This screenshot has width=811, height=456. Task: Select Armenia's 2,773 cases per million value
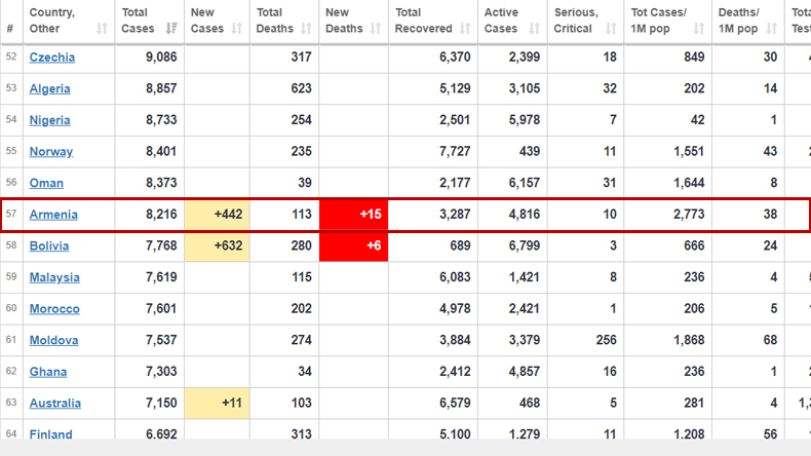688,215
